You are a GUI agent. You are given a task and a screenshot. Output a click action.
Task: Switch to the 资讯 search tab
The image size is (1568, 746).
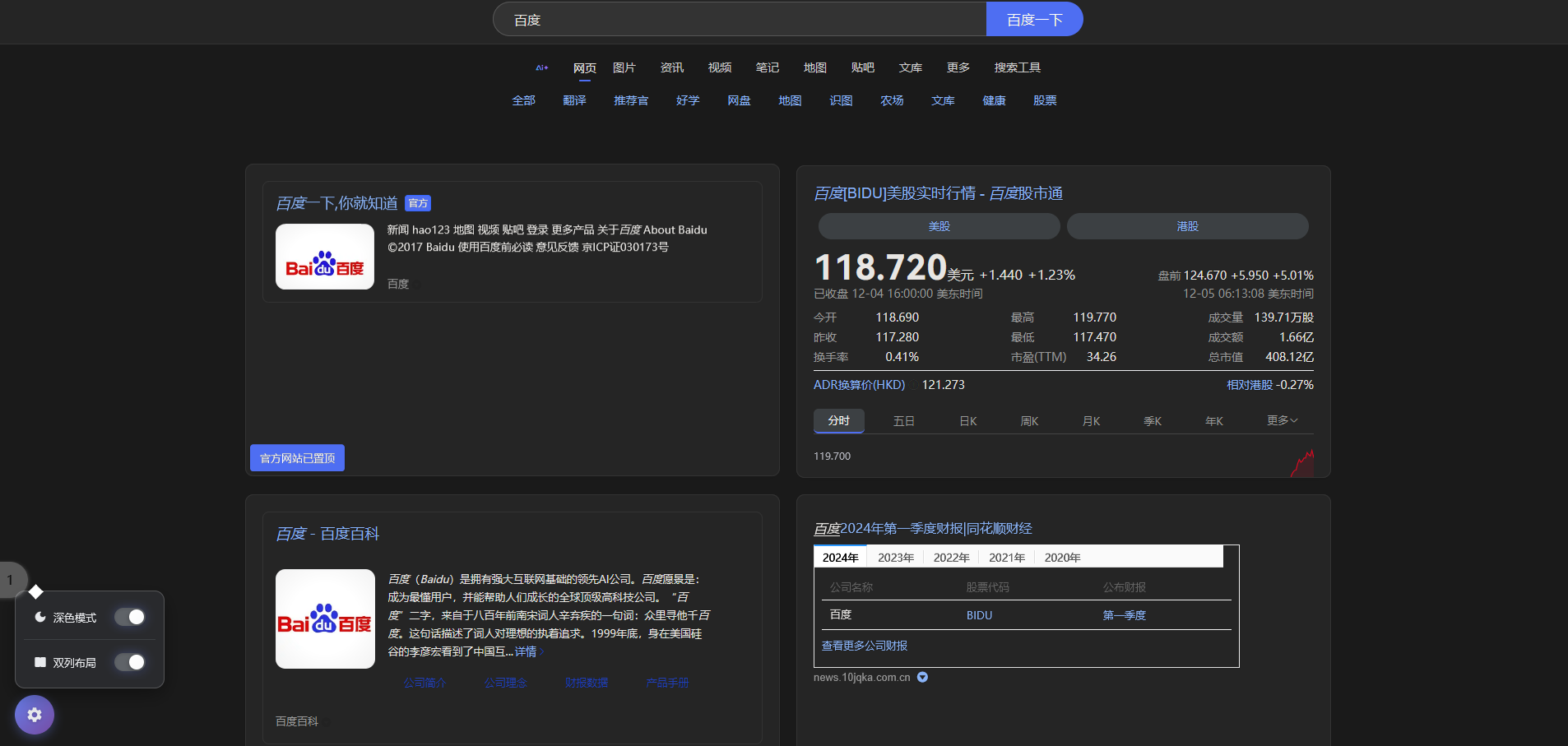click(672, 67)
